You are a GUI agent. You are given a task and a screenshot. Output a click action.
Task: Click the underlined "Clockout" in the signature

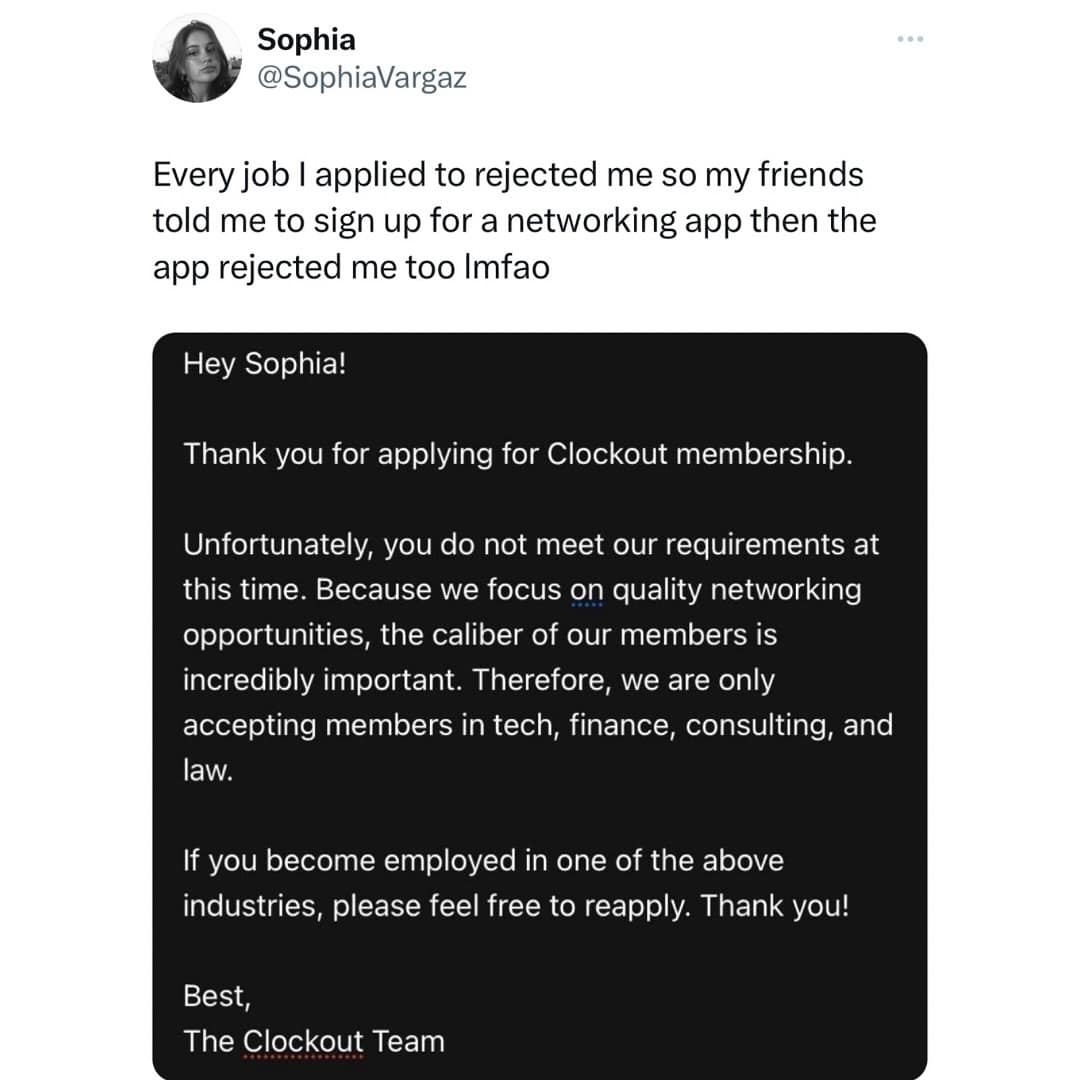[x=303, y=1041]
